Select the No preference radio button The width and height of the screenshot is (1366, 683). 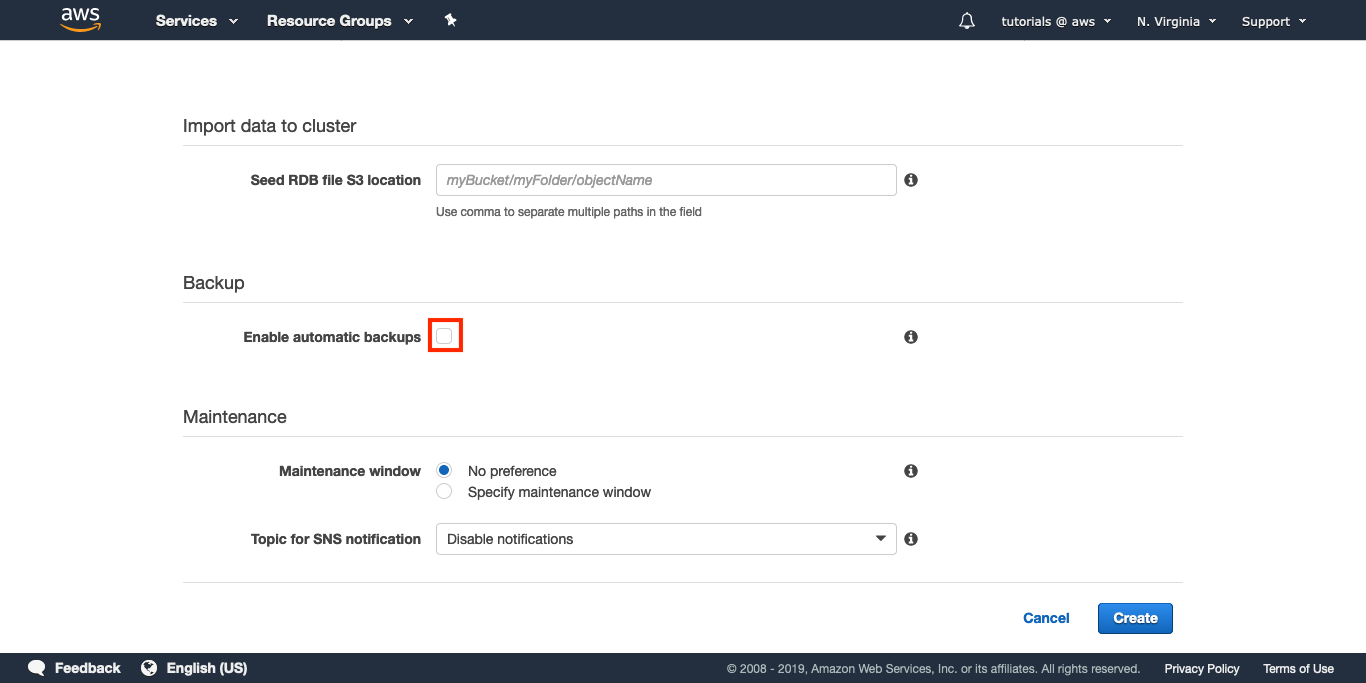[x=444, y=471]
